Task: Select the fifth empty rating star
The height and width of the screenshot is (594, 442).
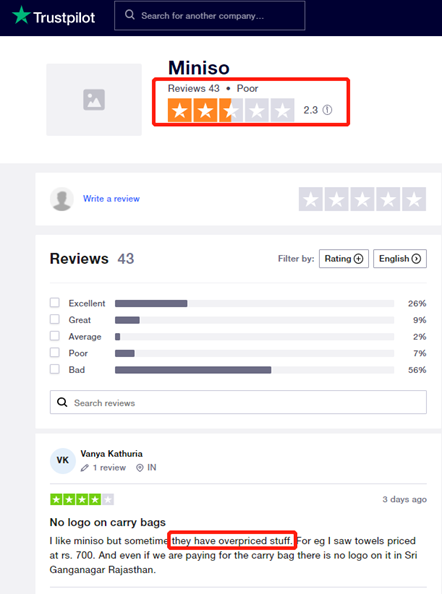Action: tap(414, 199)
